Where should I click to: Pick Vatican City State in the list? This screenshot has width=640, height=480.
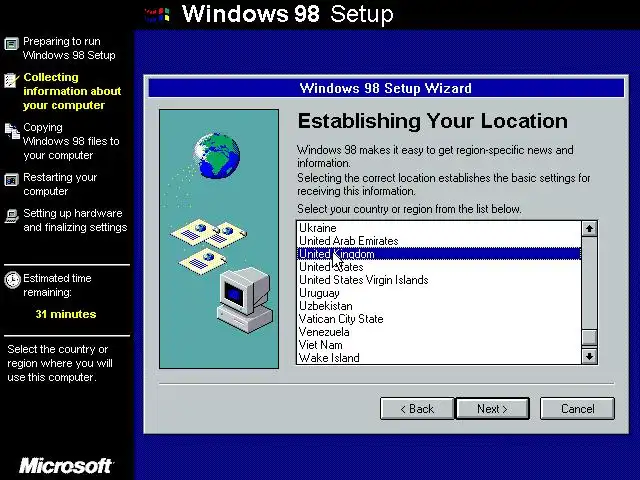439,319
